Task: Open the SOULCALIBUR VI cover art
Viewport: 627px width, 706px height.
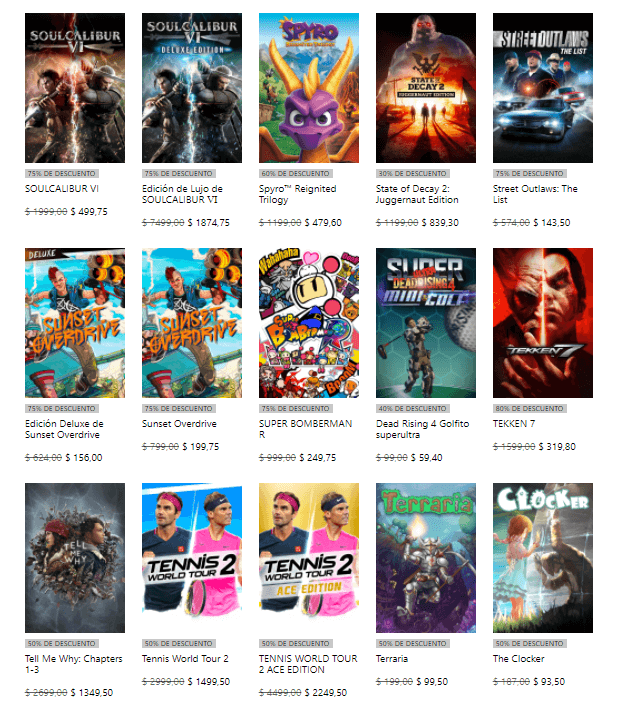Action: click(75, 88)
